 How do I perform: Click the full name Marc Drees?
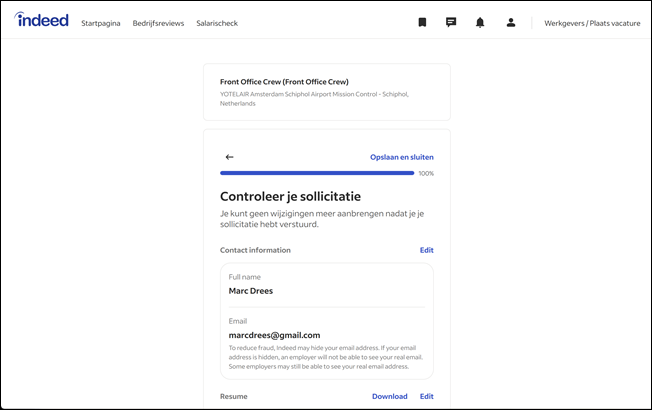click(x=250, y=291)
